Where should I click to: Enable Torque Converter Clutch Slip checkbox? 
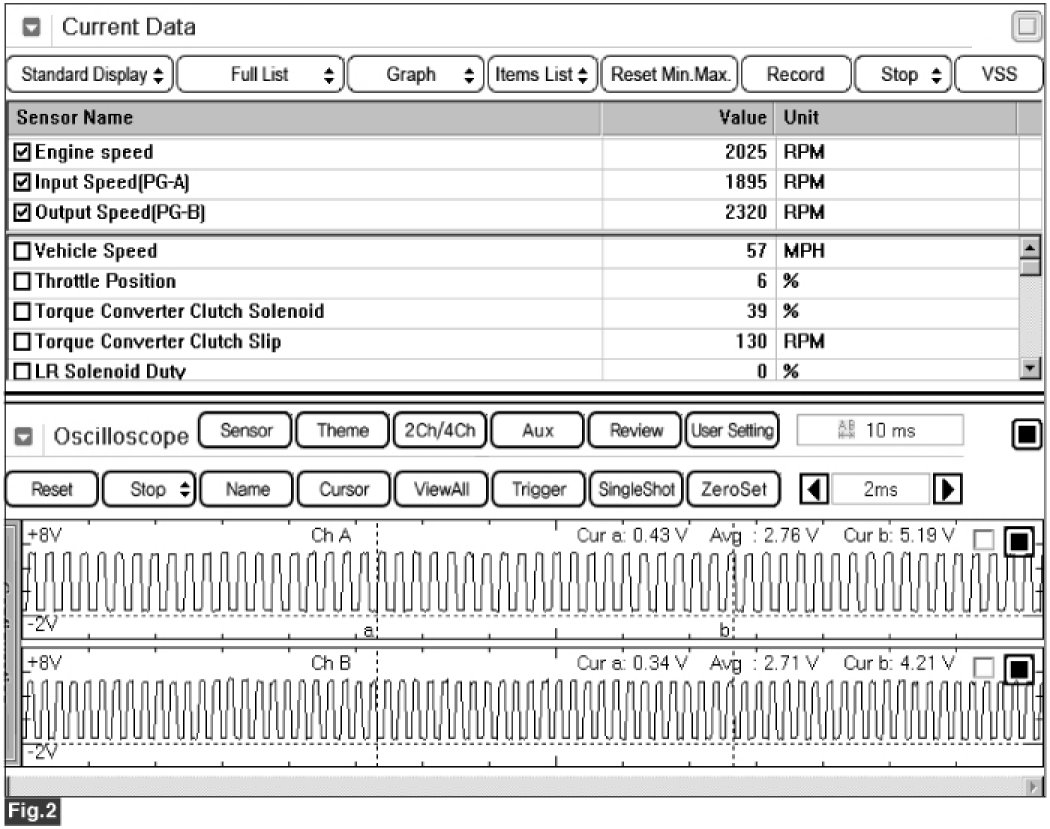click(24, 342)
